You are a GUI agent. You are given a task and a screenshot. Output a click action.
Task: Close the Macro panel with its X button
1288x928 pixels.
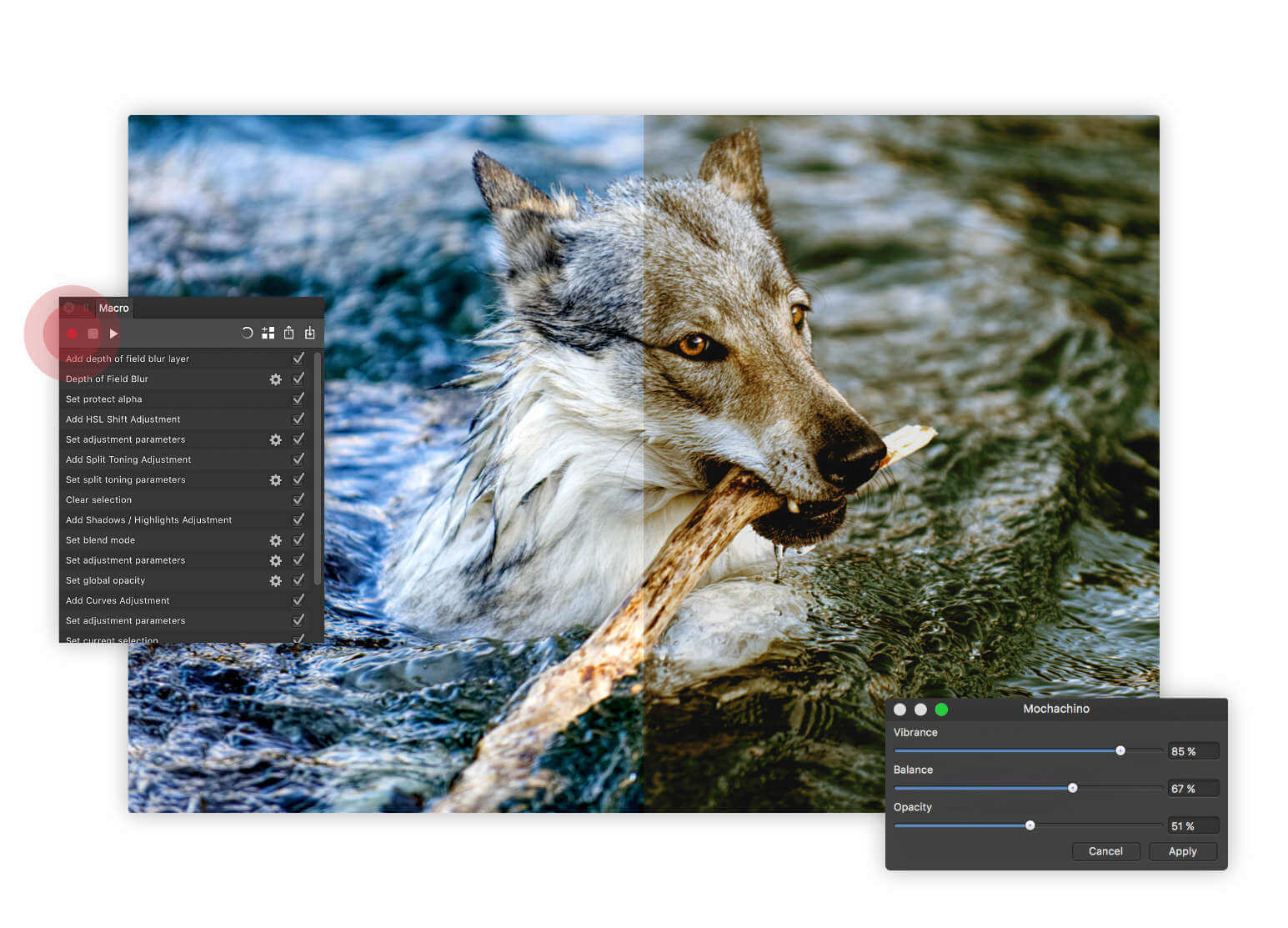click(69, 308)
